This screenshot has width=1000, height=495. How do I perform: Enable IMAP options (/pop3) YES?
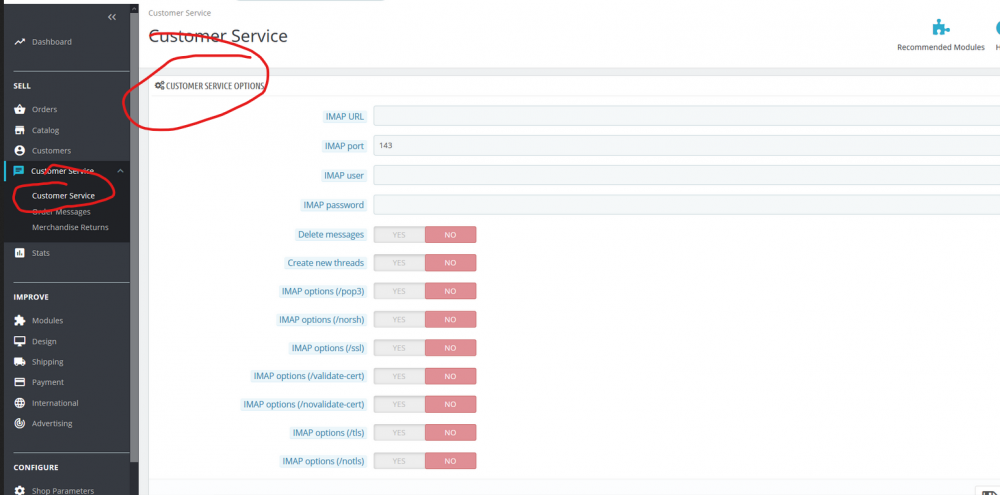click(x=399, y=291)
